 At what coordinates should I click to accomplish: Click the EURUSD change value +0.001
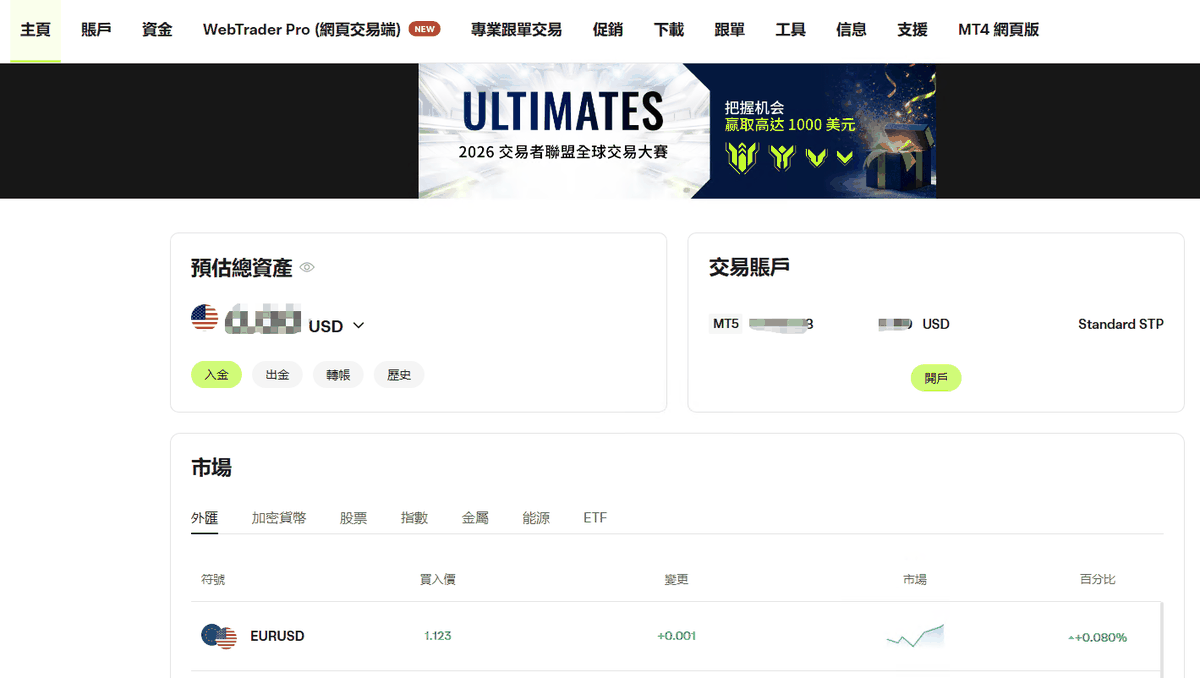pos(676,636)
